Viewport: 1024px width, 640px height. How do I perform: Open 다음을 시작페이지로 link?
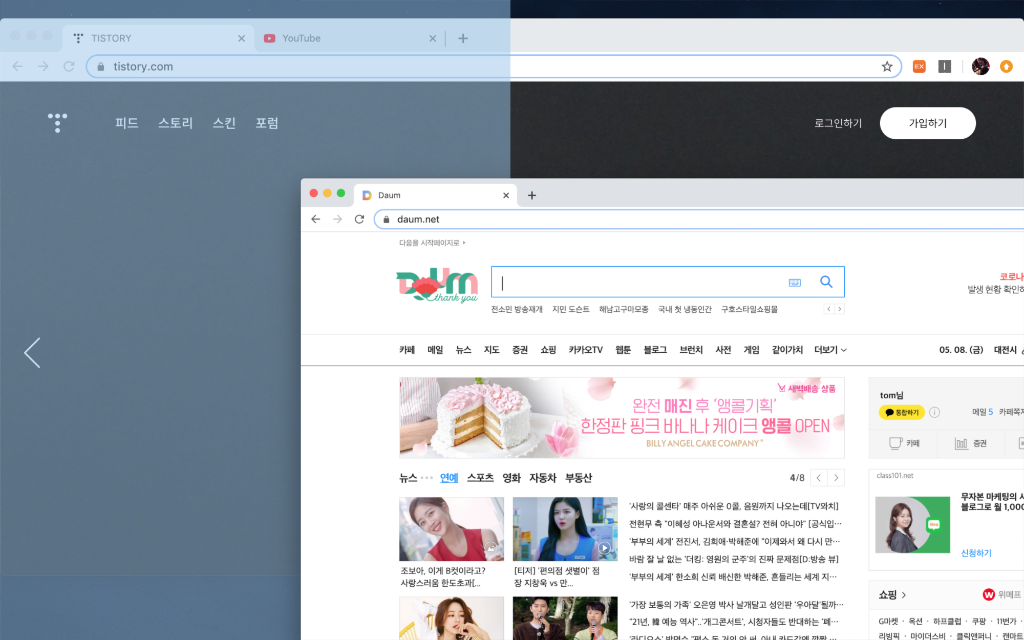tap(432, 243)
